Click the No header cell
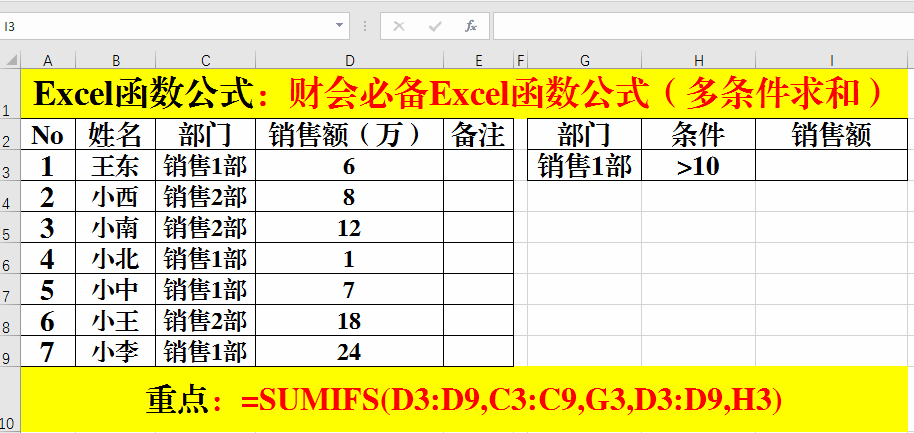 point(48,134)
